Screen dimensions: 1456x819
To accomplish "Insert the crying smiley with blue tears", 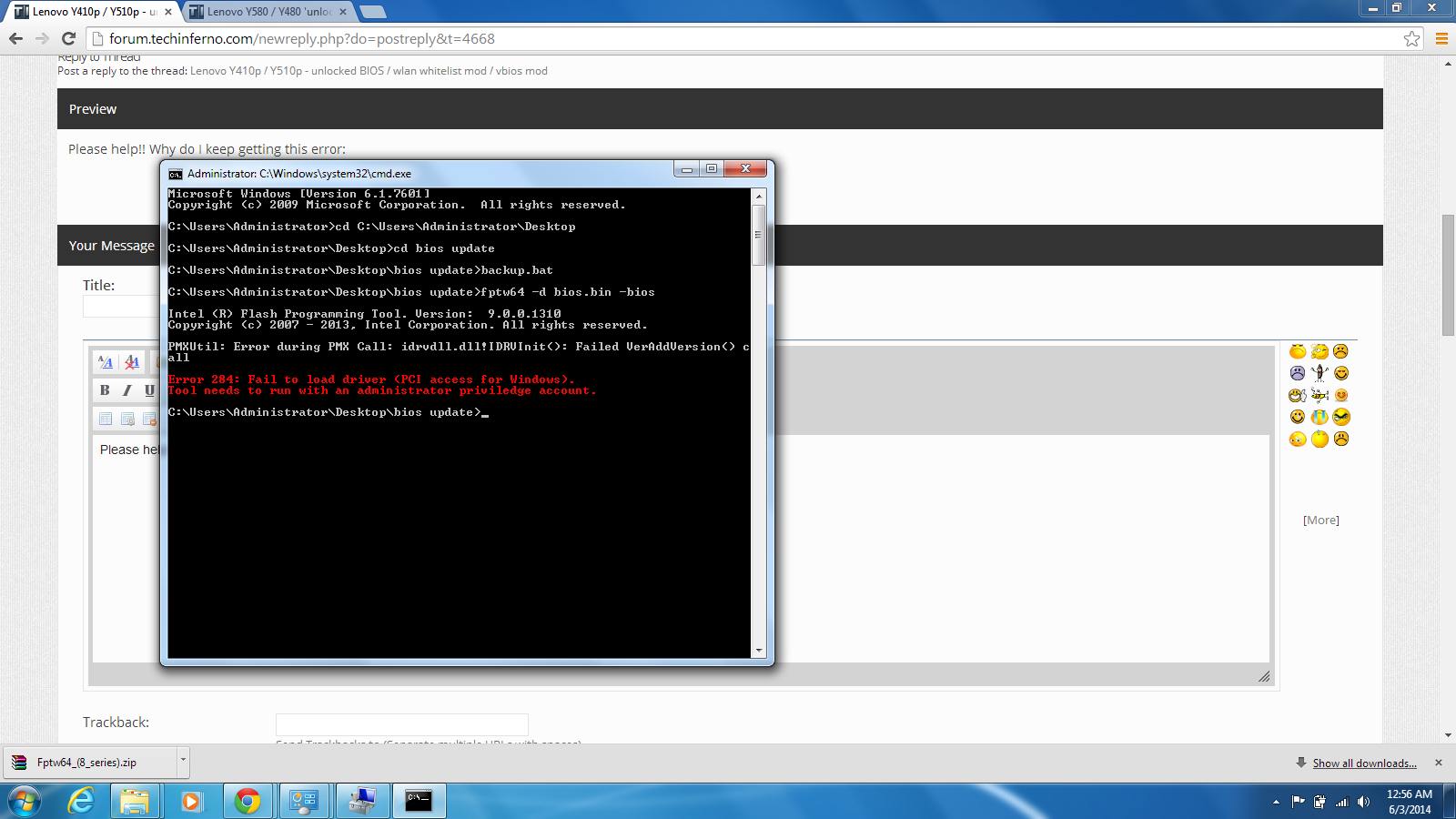I will coord(1319,417).
